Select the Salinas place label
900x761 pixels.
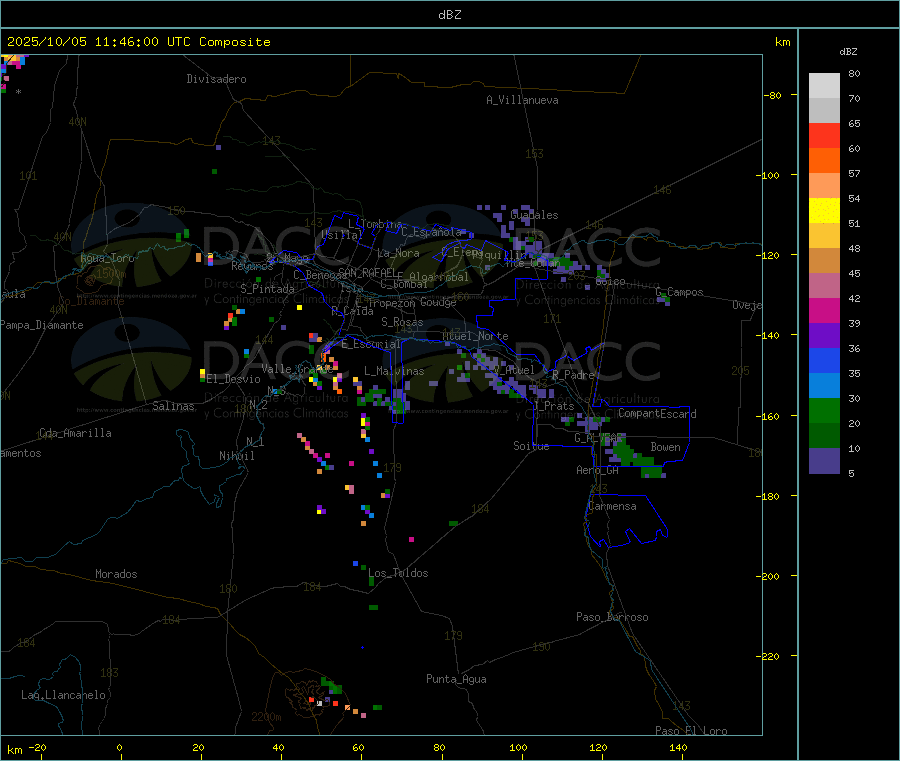(x=175, y=406)
